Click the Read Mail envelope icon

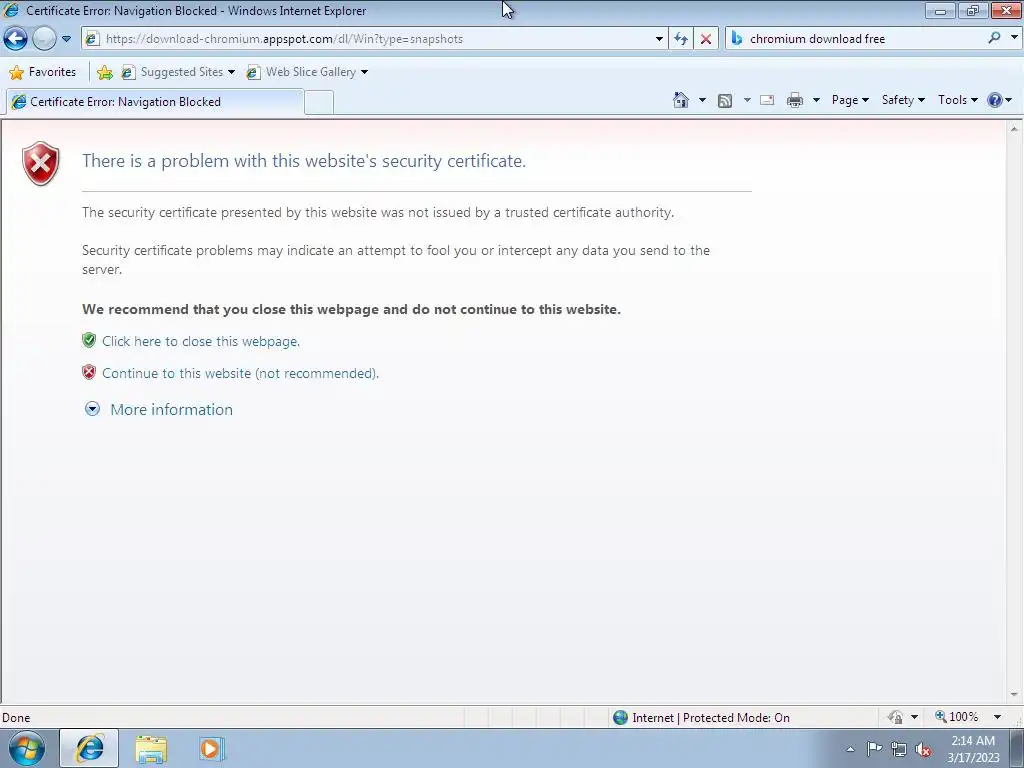tap(767, 100)
